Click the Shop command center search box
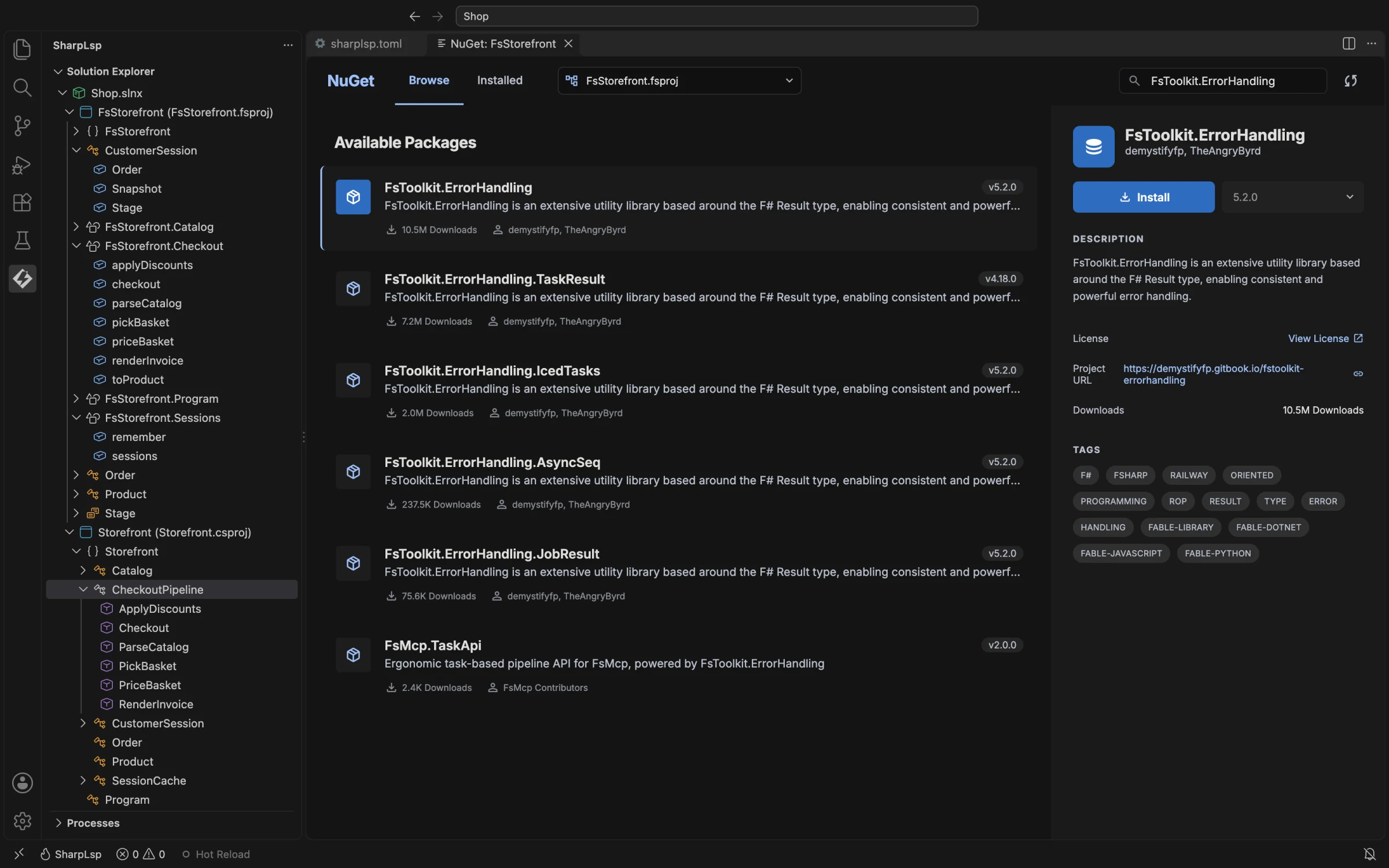The image size is (1389, 868). point(716,16)
